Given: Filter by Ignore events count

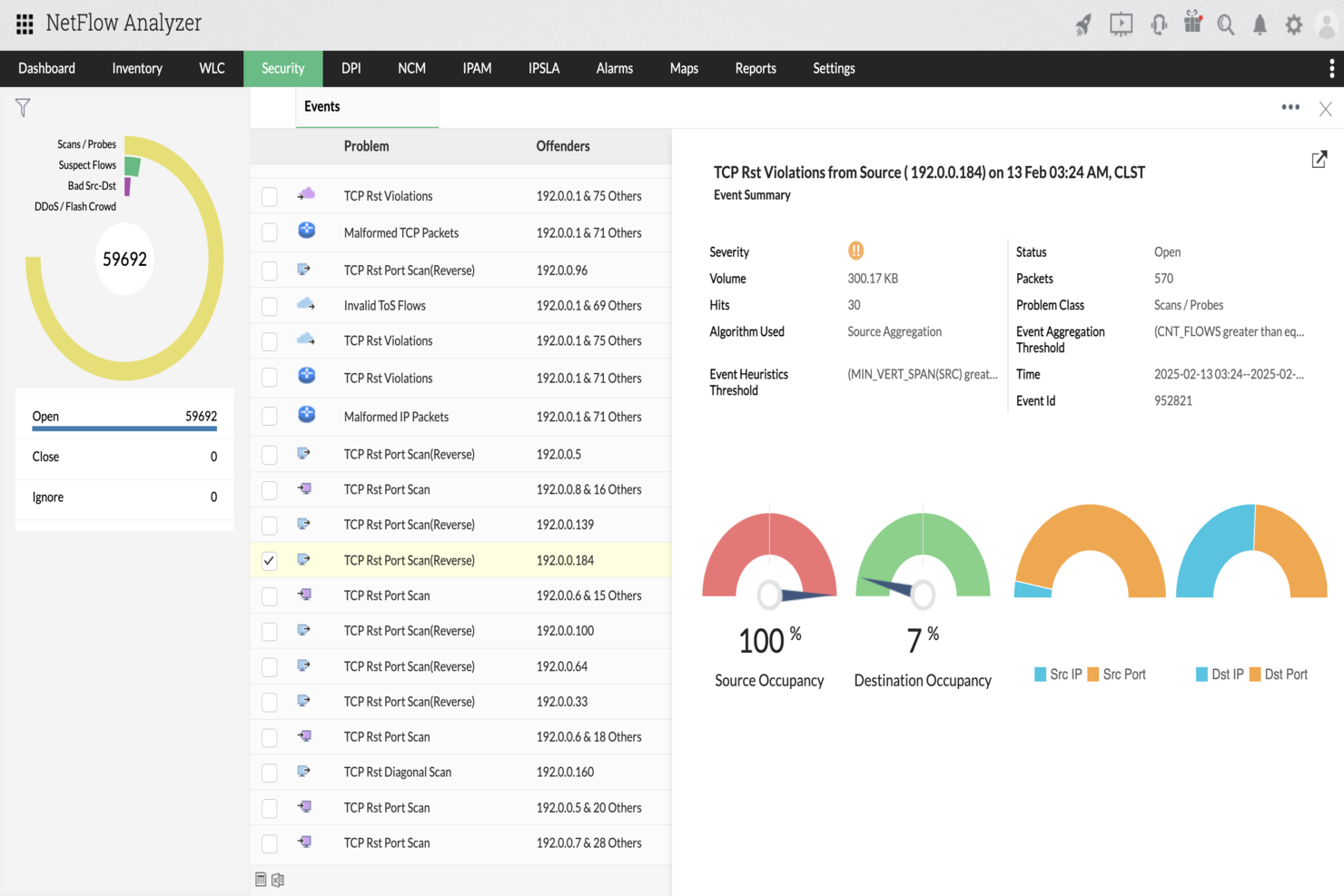Looking at the screenshot, I should tap(124, 497).
